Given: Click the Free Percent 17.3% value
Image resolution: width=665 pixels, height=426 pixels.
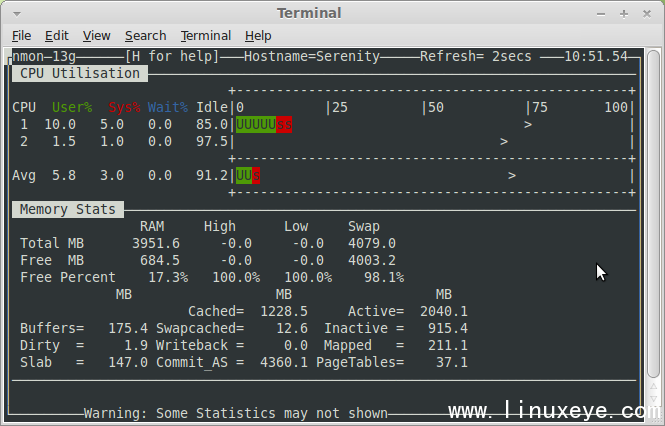Looking at the screenshot, I should click(x=168, y=277).
